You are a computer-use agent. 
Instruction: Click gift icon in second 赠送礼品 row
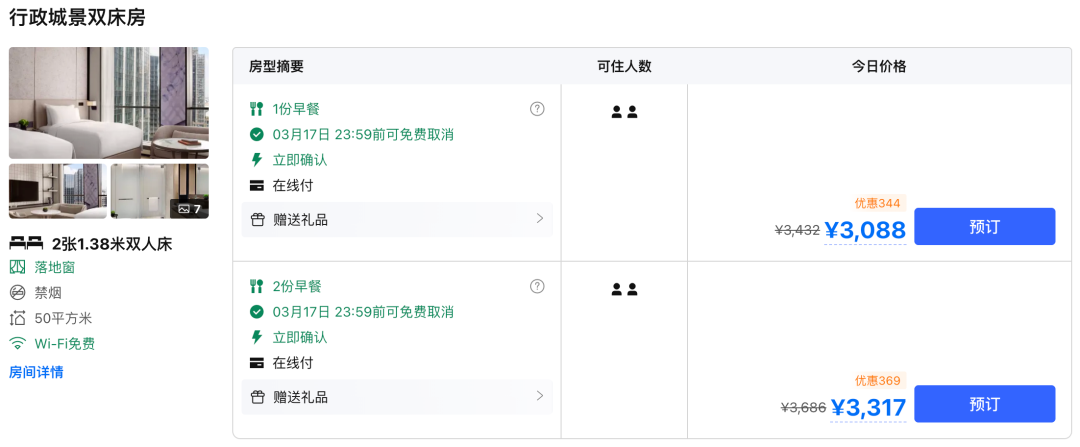point(257,397)
